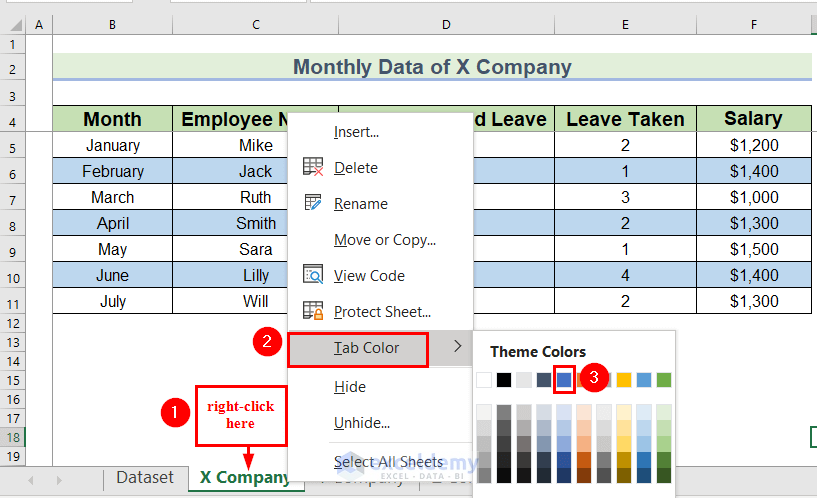Switch to the Dataset sheet tab

(x=145, y=478)
